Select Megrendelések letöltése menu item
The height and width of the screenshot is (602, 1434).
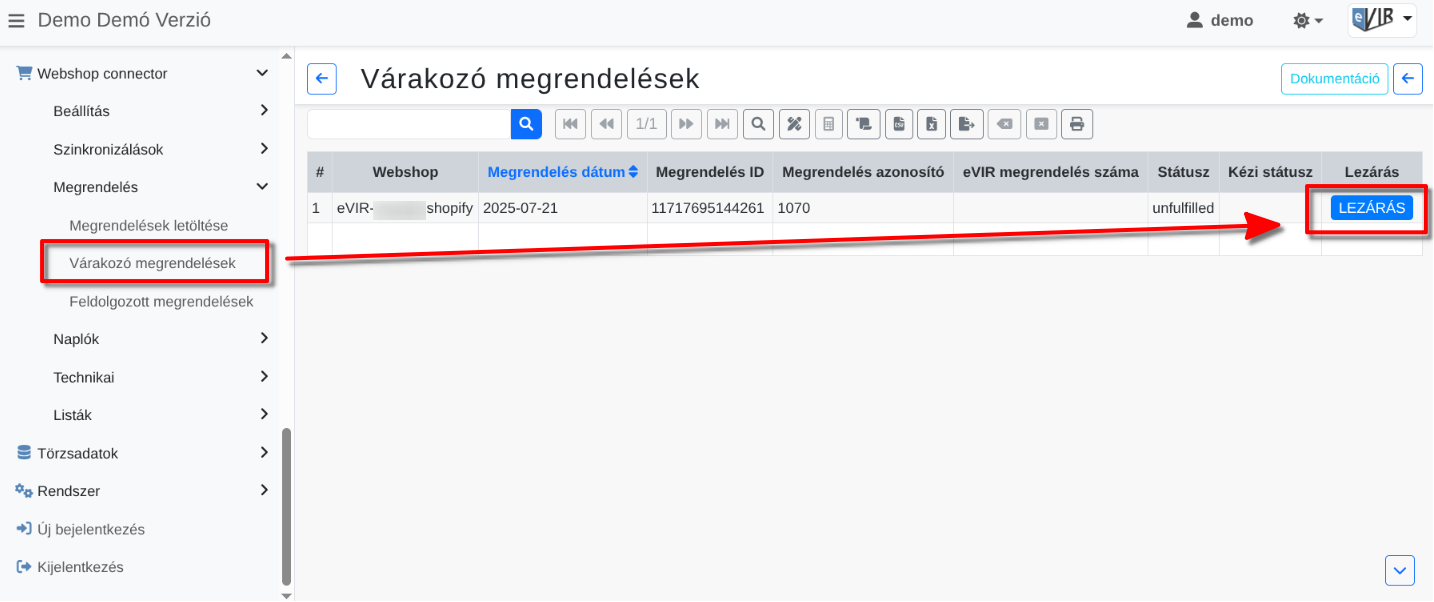tap(148, 225)
